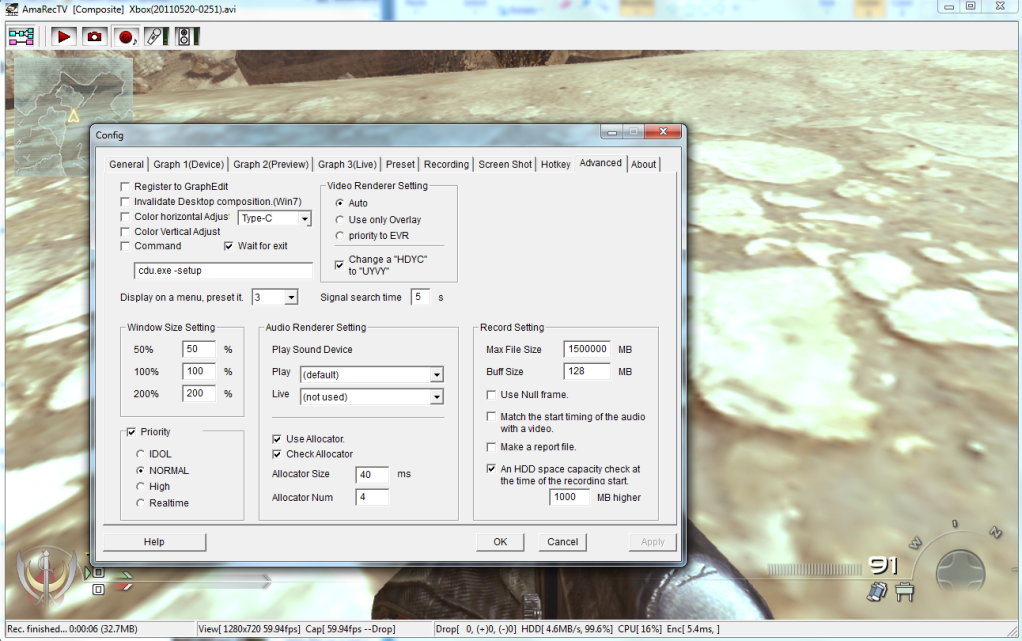The height and width of the screenshot is (641, 1022).
Task: Open the Hotkey tab
Action: 555,164
